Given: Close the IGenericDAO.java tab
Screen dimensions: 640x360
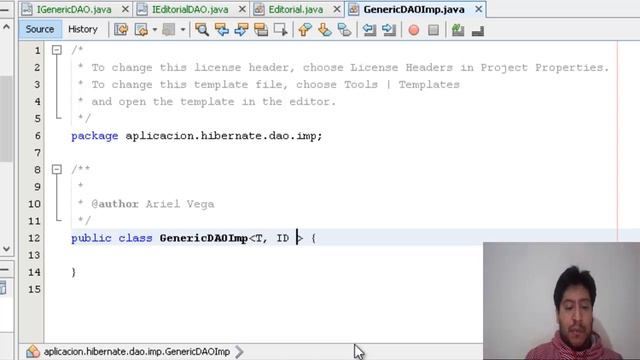Looking at the screenshot, I should [x=125, y=9].
